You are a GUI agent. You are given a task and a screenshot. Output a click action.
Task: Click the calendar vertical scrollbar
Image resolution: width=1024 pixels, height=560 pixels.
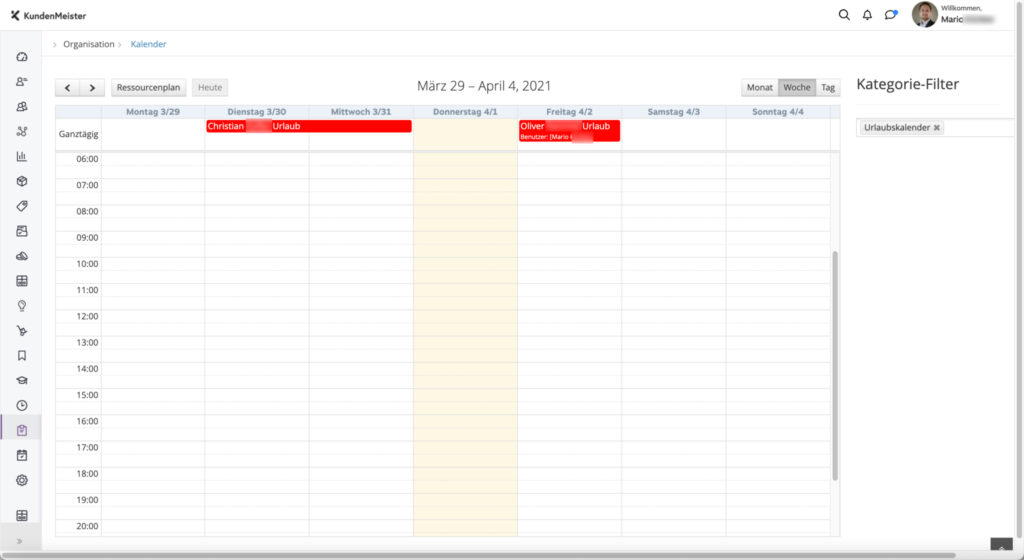[x=835, y=366]
